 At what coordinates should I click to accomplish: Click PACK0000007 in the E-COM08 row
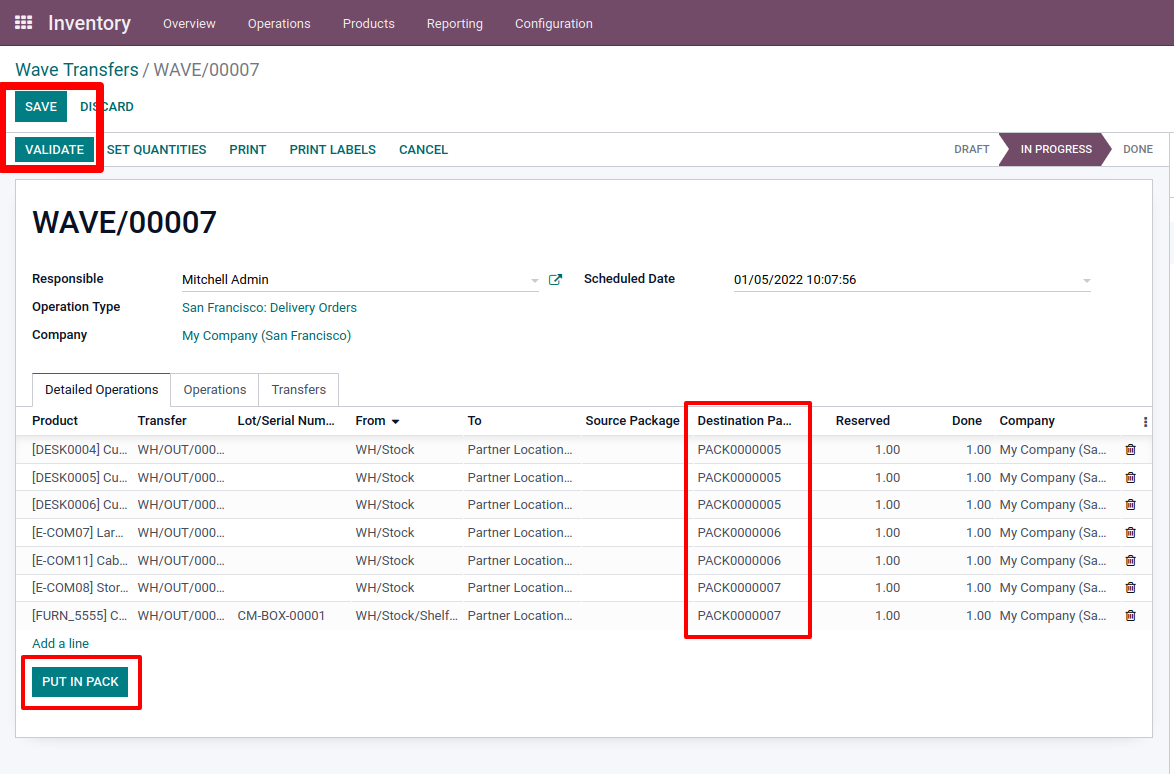(739, 588)
